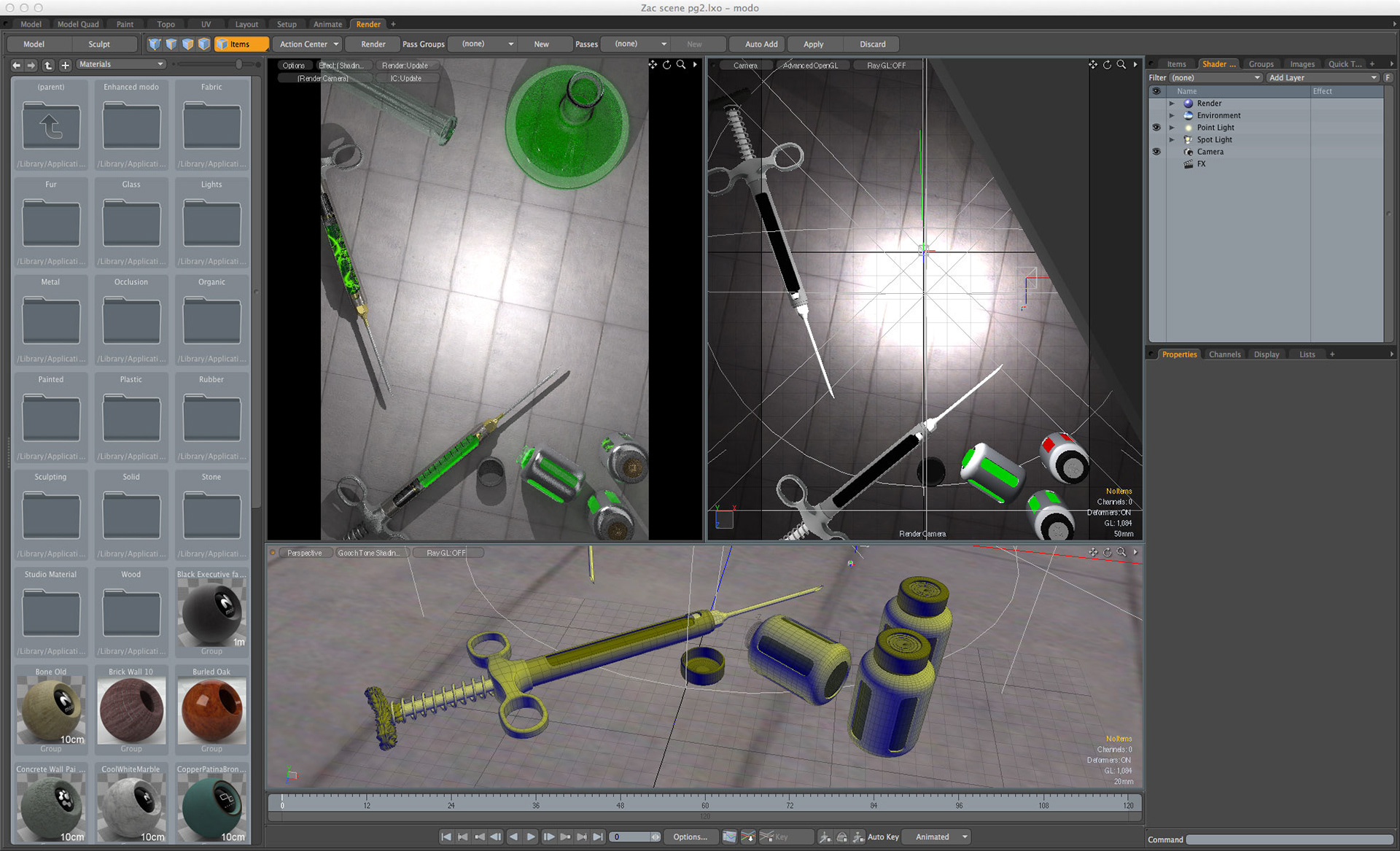Open the Images tab
The width and height of the screenshot is (1400, 851).
(x=1302, y=64)
